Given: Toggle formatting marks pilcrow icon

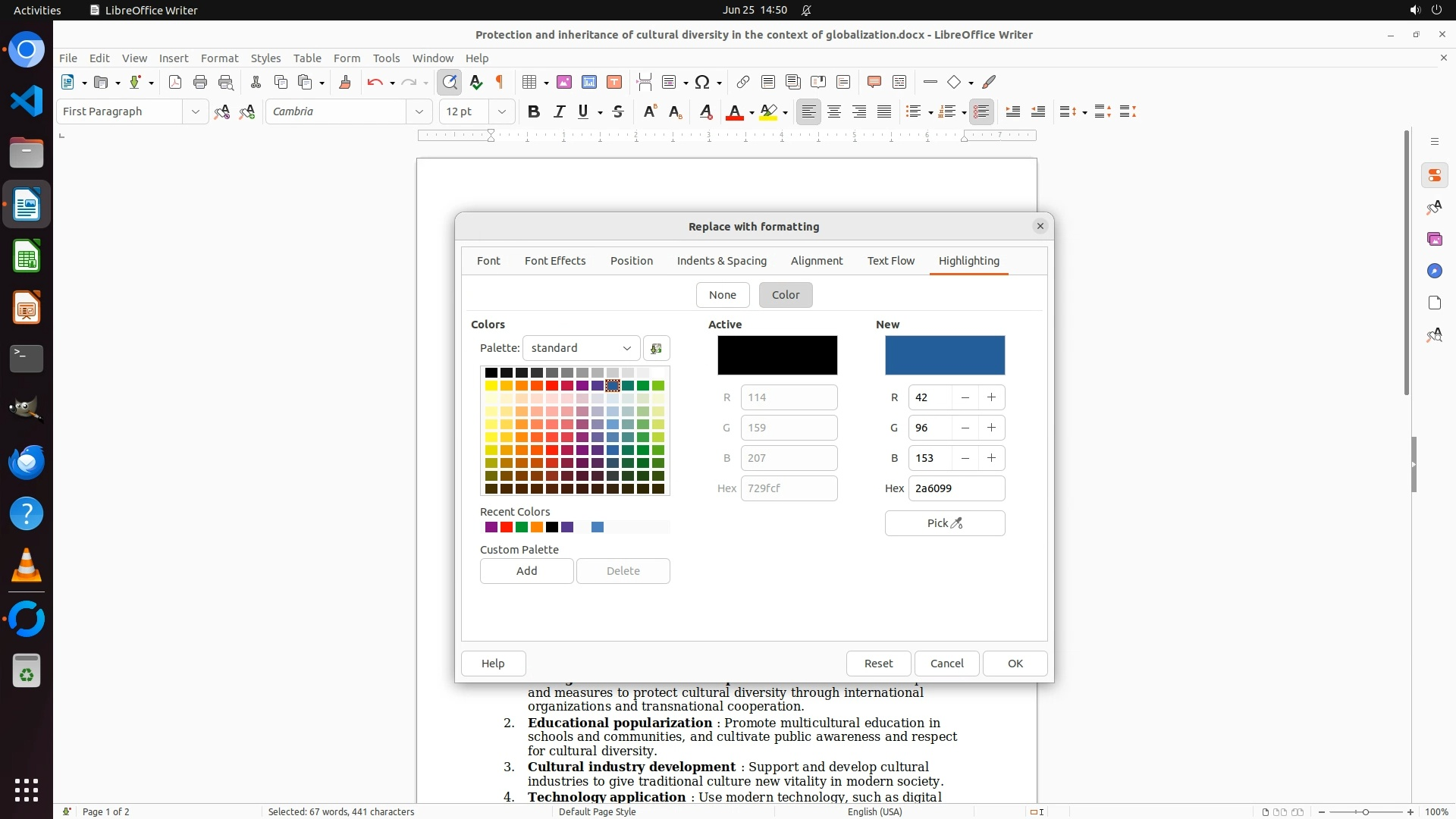Looking at the screenshot, I should point(500,82).
